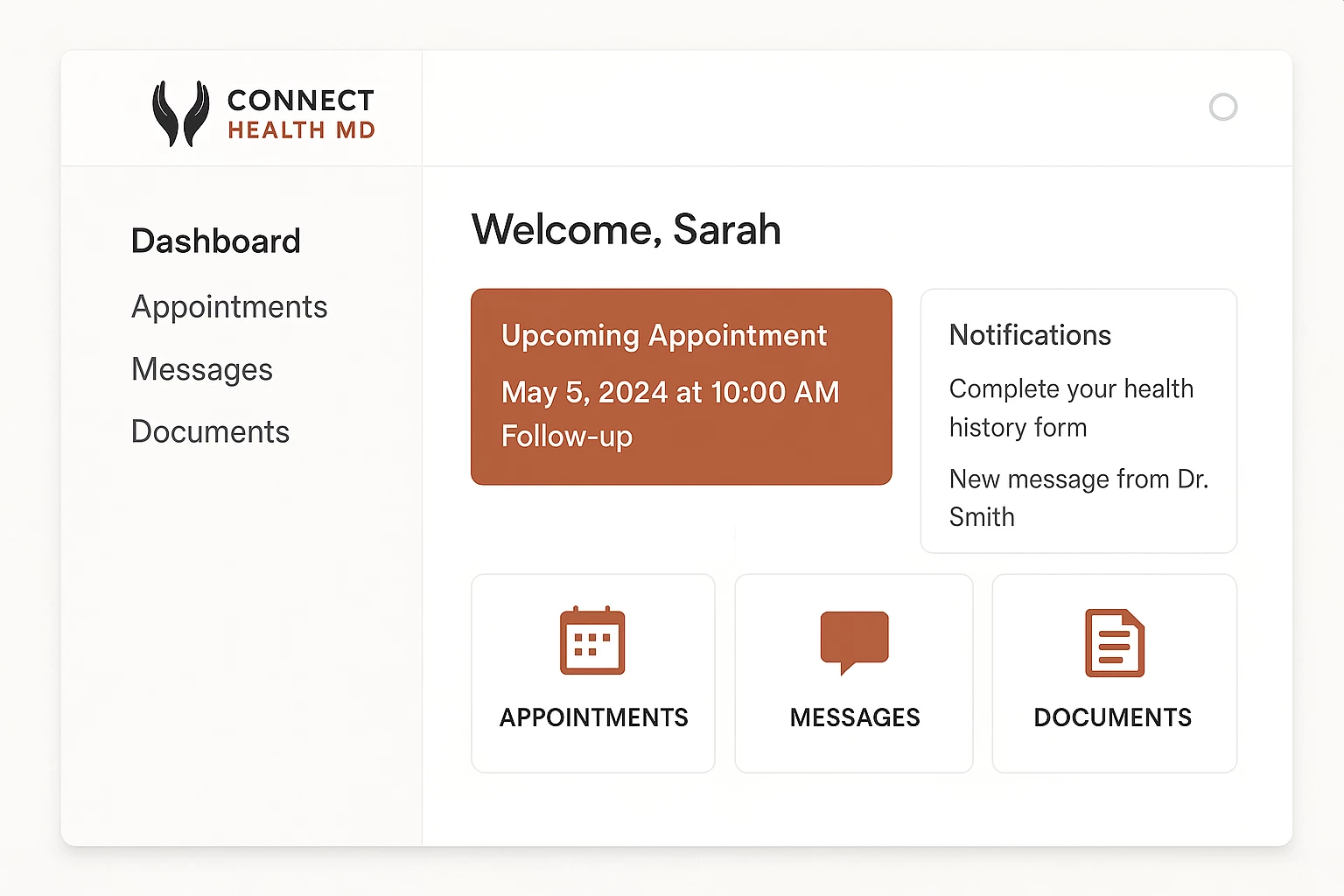Viewport: 1344px width, 896px height.
Task: Select the calendar icon on Appointments card
Action: coord(592,641)
